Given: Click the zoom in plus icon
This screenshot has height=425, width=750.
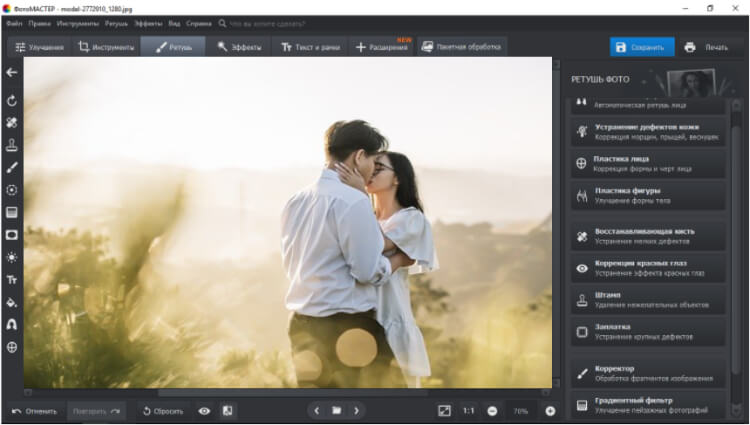Looking at the screenshot, I should pos(550,411).
